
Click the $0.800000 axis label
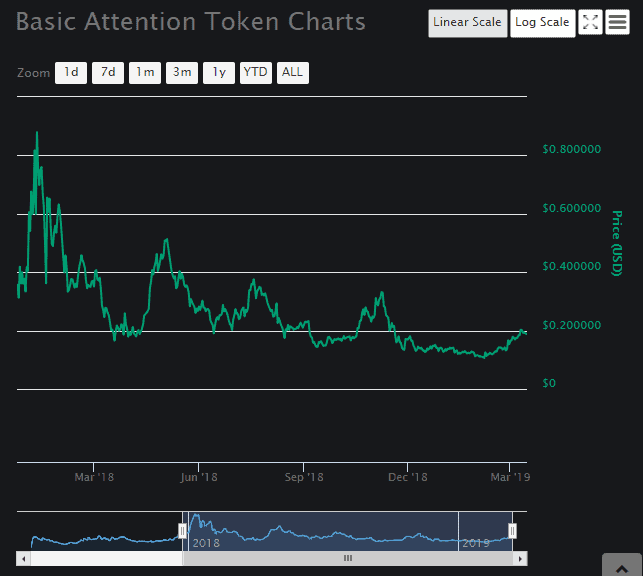click(572, 149)
